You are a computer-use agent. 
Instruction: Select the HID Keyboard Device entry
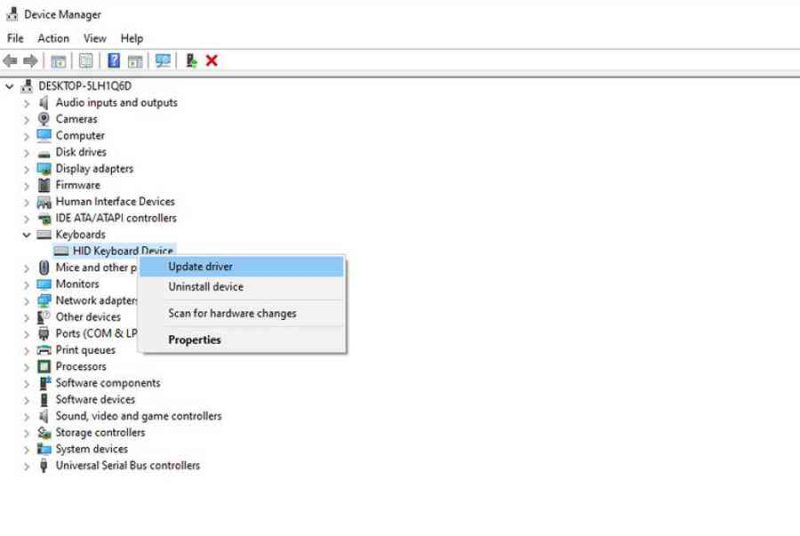pyautogui.click(x=123, y=250)
